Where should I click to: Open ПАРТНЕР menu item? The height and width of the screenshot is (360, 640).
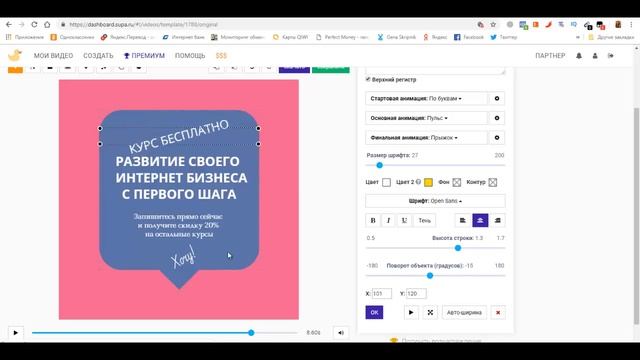[550, 56]
